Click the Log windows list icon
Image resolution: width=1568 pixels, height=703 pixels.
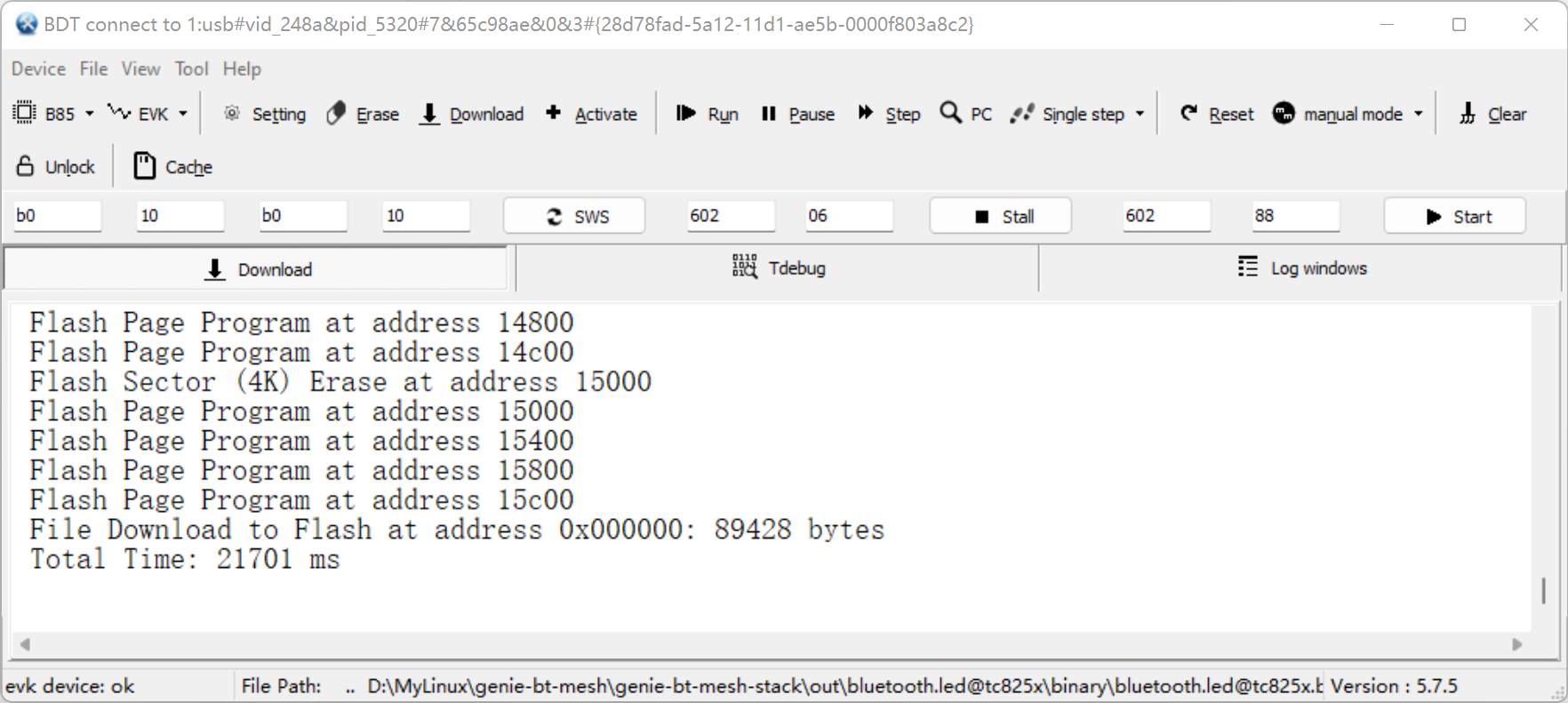click(x=1248, y=267)
